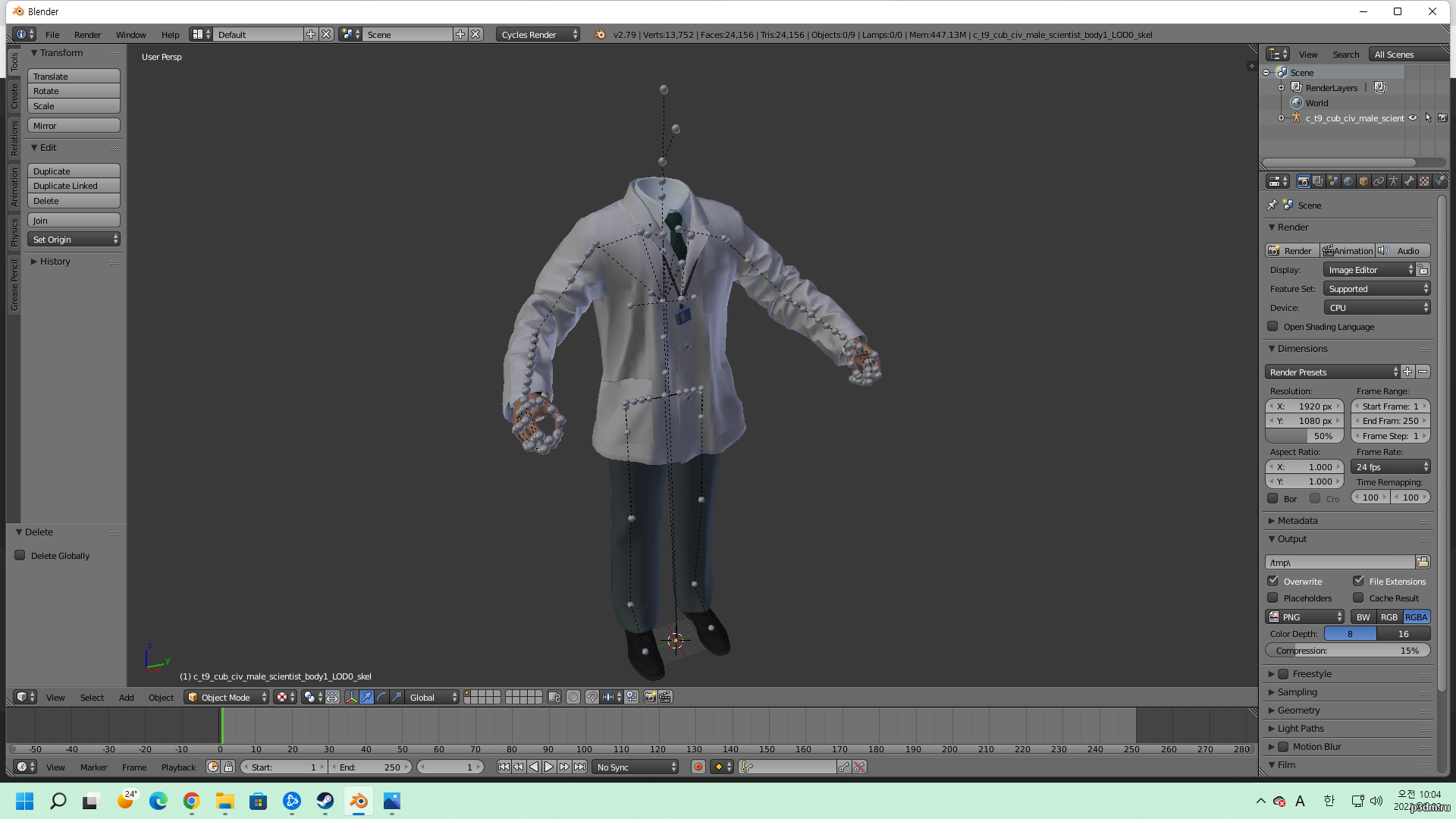Click the OpenGL render image camera icon
Image resolution: width=1456 pixels, height=819 pixels.
(650, 698)
